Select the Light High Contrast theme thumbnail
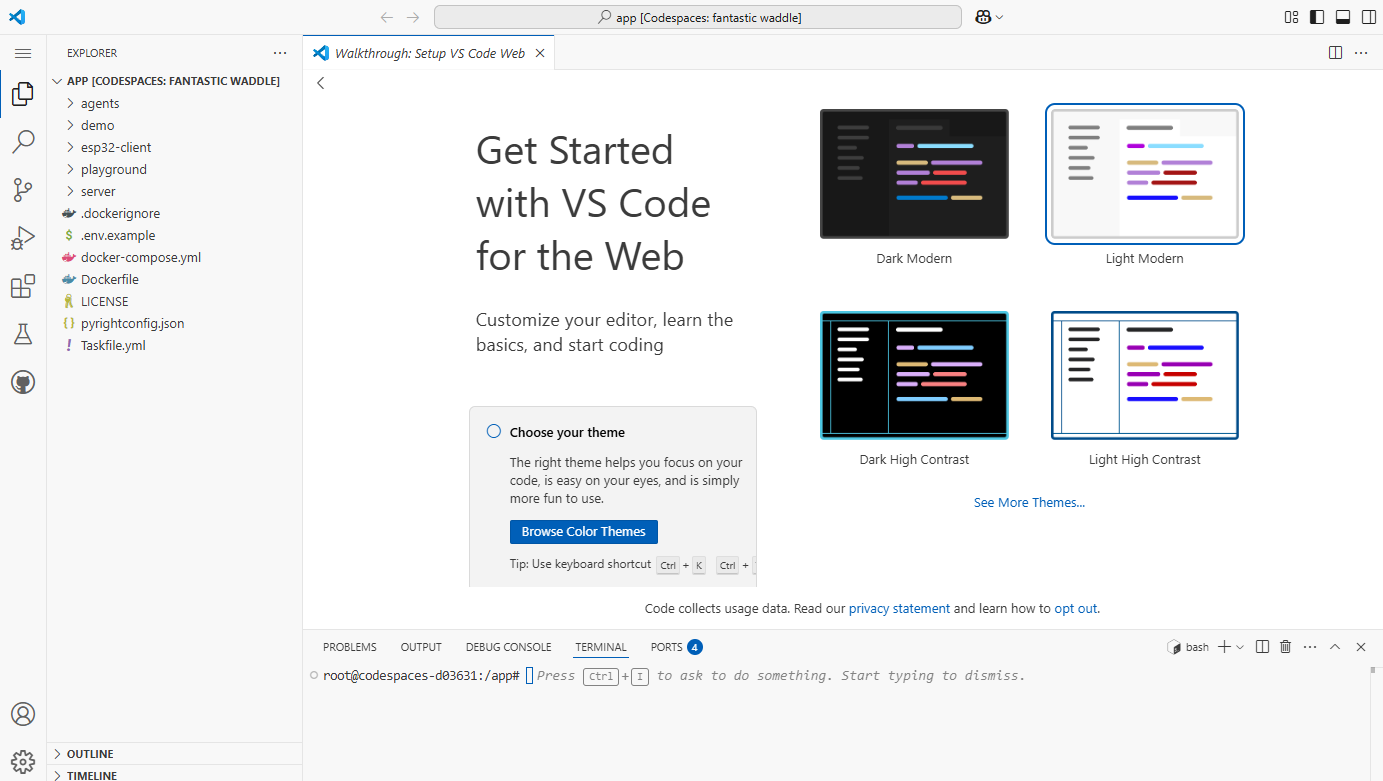Viewport: 1383px width, 781px height. pyautogui.click(x=1145, y=375)
